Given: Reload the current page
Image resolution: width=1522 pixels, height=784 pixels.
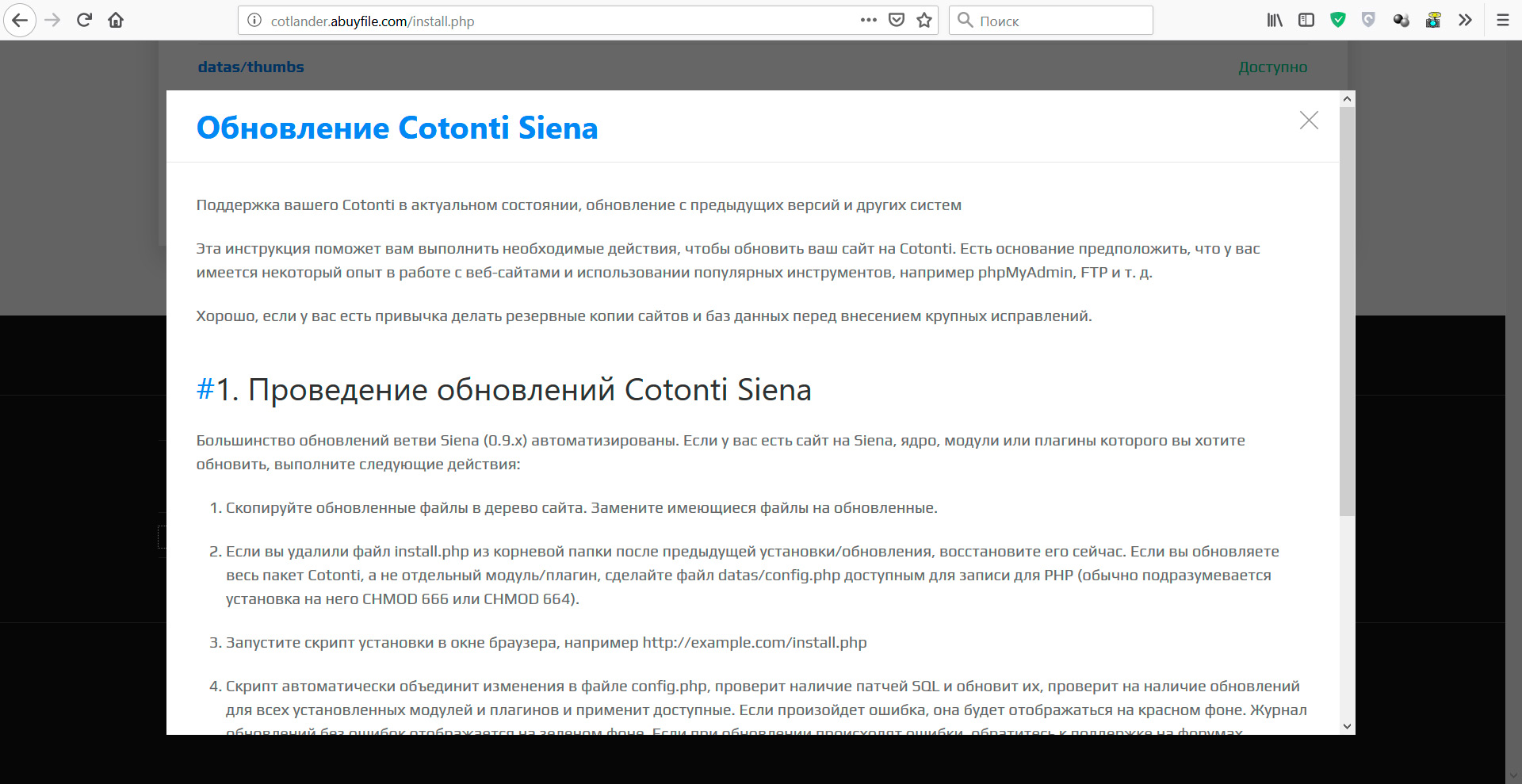Looking at the screenshot, I should point(84,21).
